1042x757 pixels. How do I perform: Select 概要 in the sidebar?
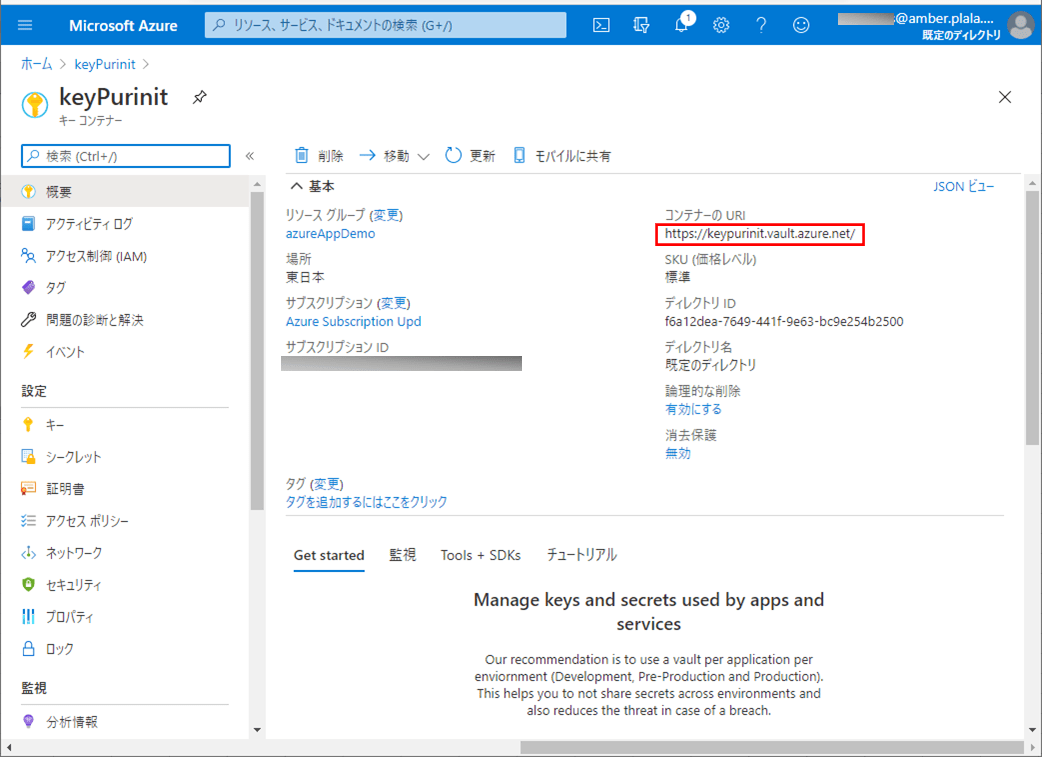coord(125,192)
